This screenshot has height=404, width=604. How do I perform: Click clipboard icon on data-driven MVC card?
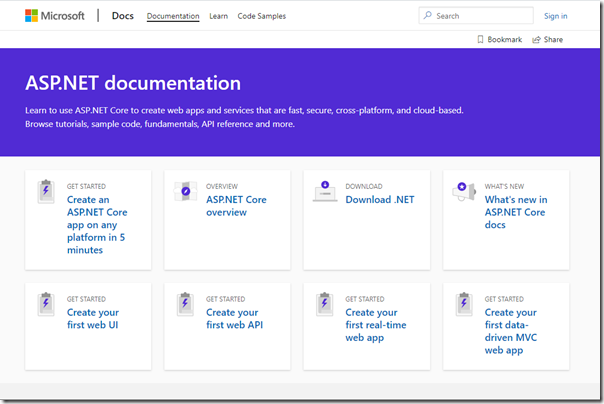[464, 304]
